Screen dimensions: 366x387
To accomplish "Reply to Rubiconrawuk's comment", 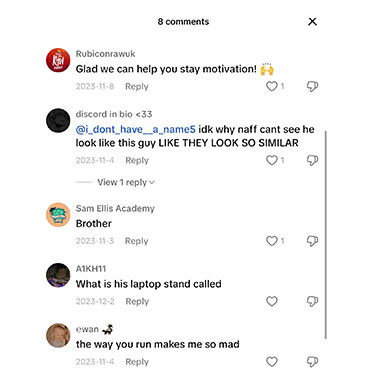I will [x=137, y=86].
